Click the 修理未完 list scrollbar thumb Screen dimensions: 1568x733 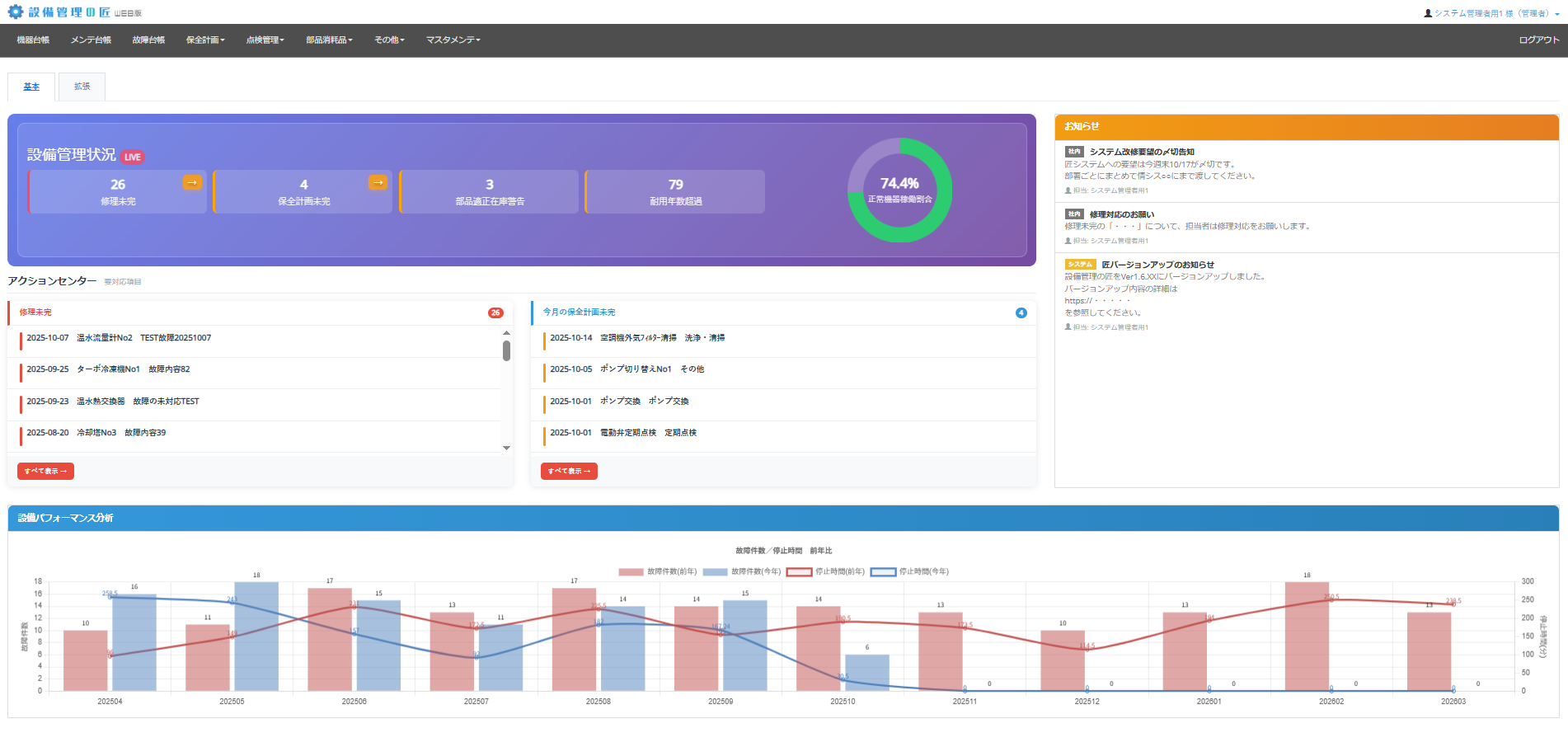506,351
